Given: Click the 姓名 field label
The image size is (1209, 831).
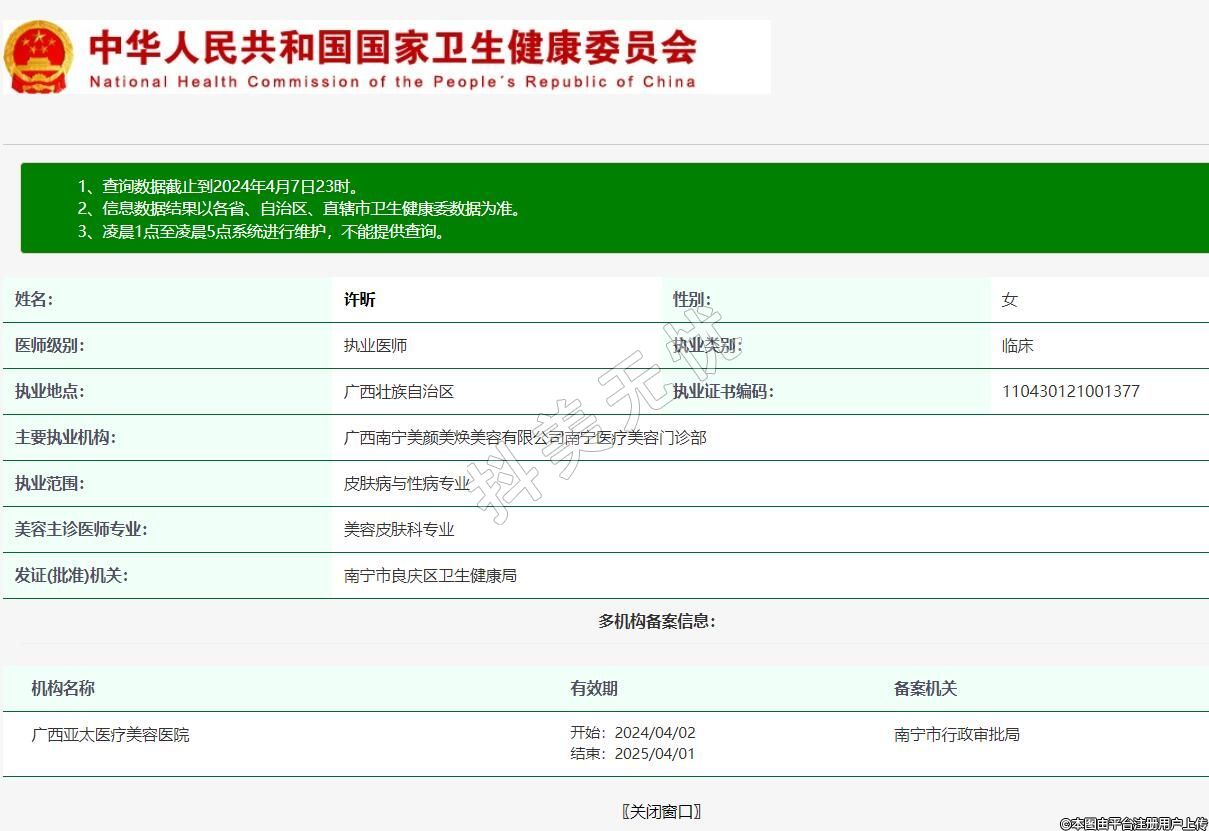Looking at the screenshot, I should (34, 300).
